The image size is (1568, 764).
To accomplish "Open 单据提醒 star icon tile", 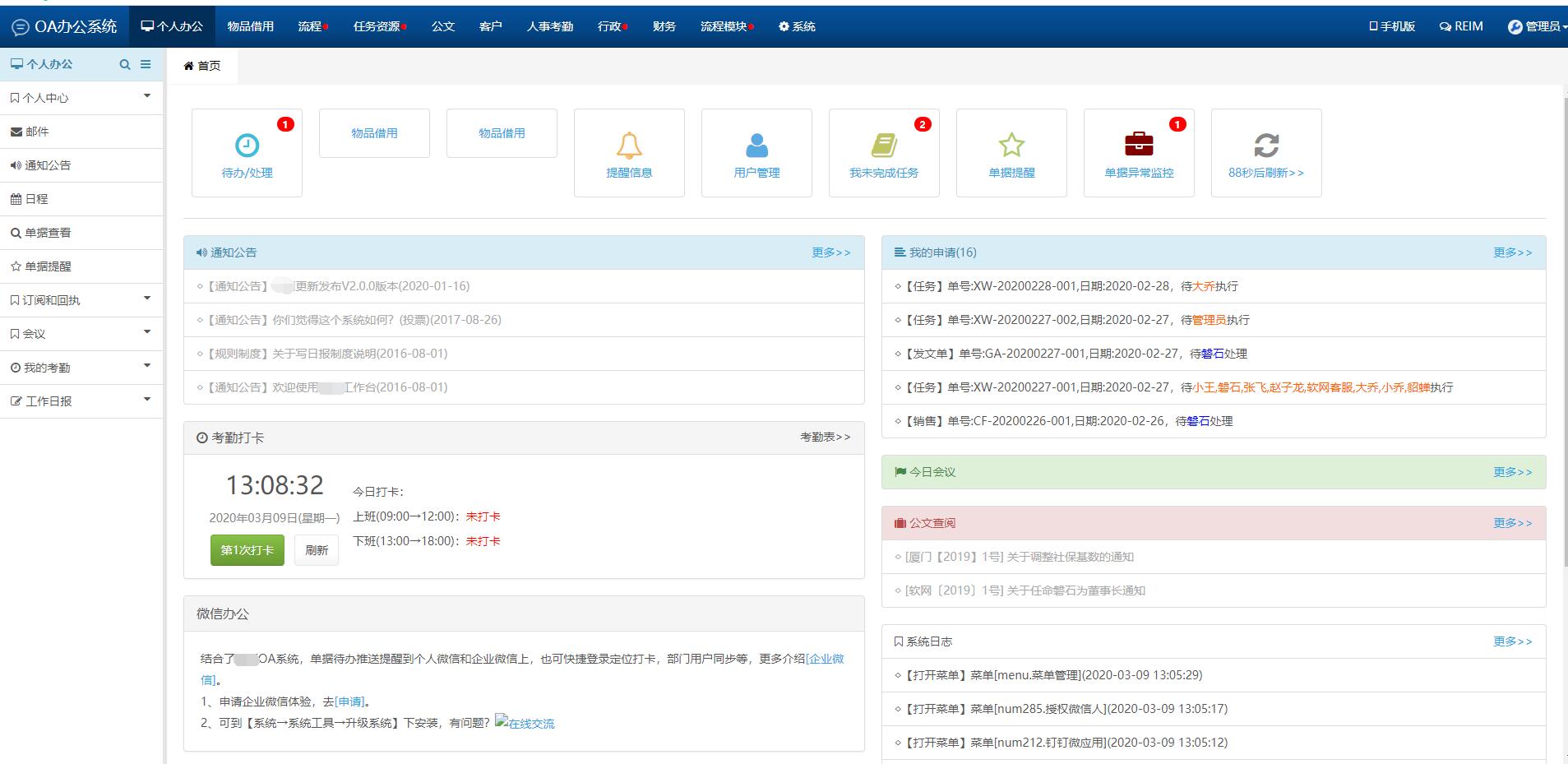I will 1011,146.
